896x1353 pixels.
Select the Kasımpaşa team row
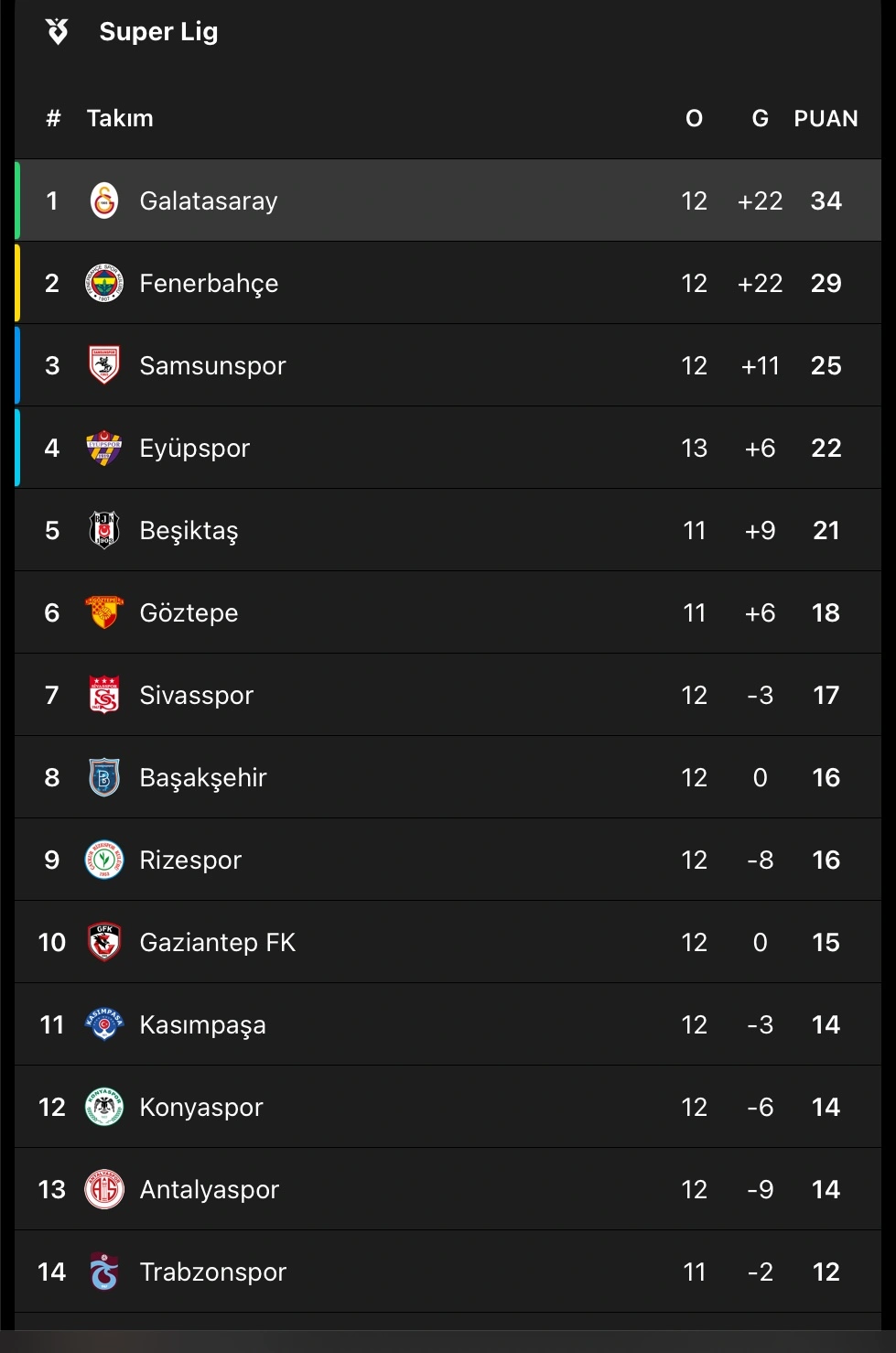pyautogui.click(x=448, y=1024)
